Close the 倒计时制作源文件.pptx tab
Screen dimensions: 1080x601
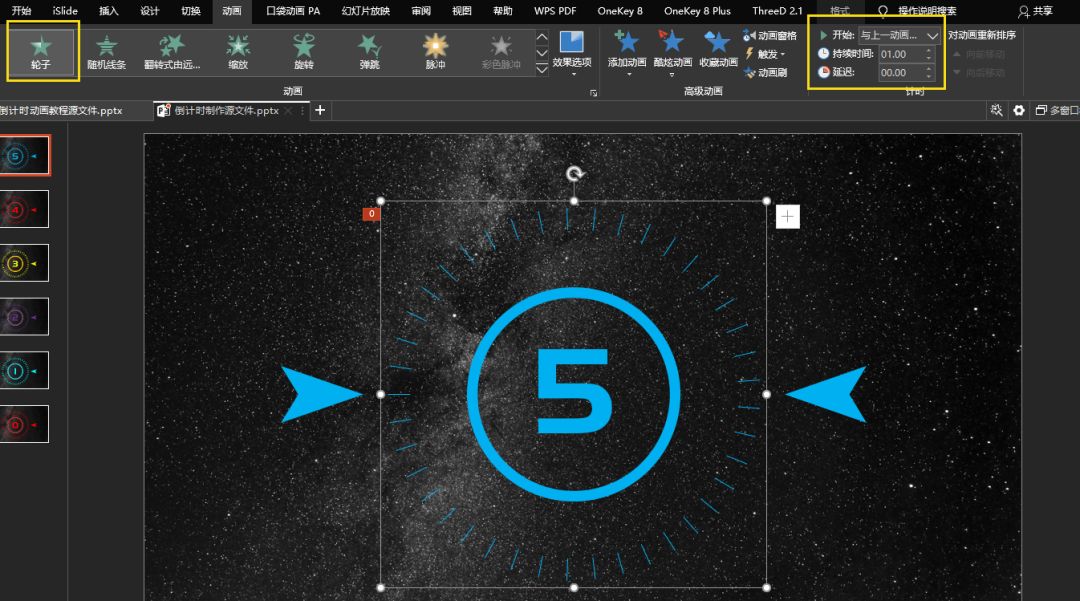(289, 110)
